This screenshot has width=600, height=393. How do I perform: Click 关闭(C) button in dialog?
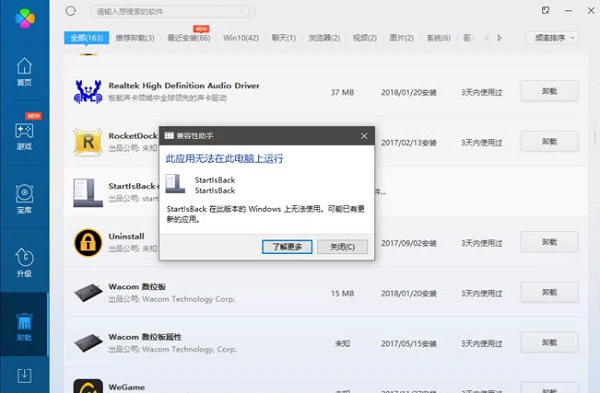(342, 247)
